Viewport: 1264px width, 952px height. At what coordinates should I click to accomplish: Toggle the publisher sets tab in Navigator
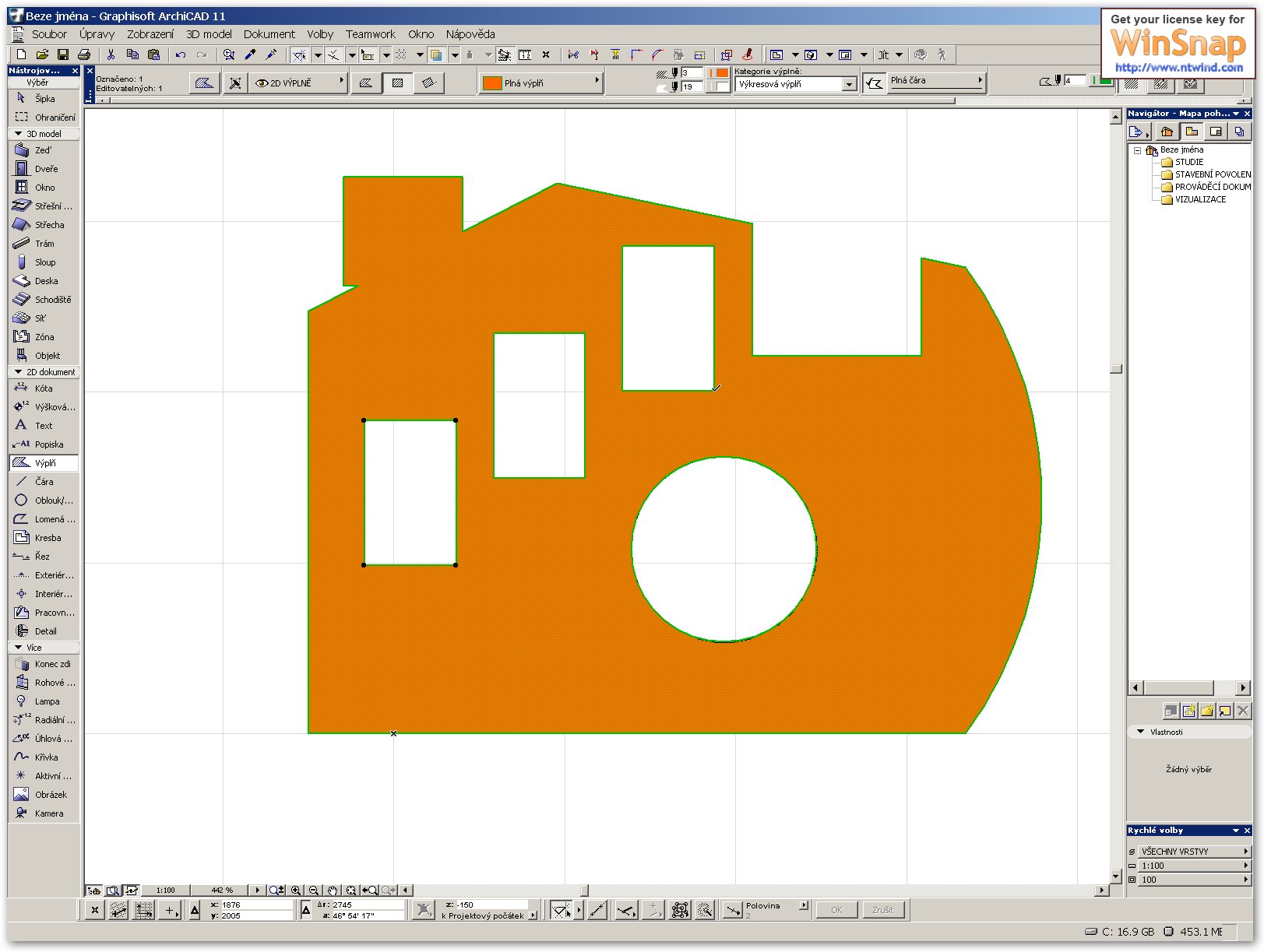1240,132
